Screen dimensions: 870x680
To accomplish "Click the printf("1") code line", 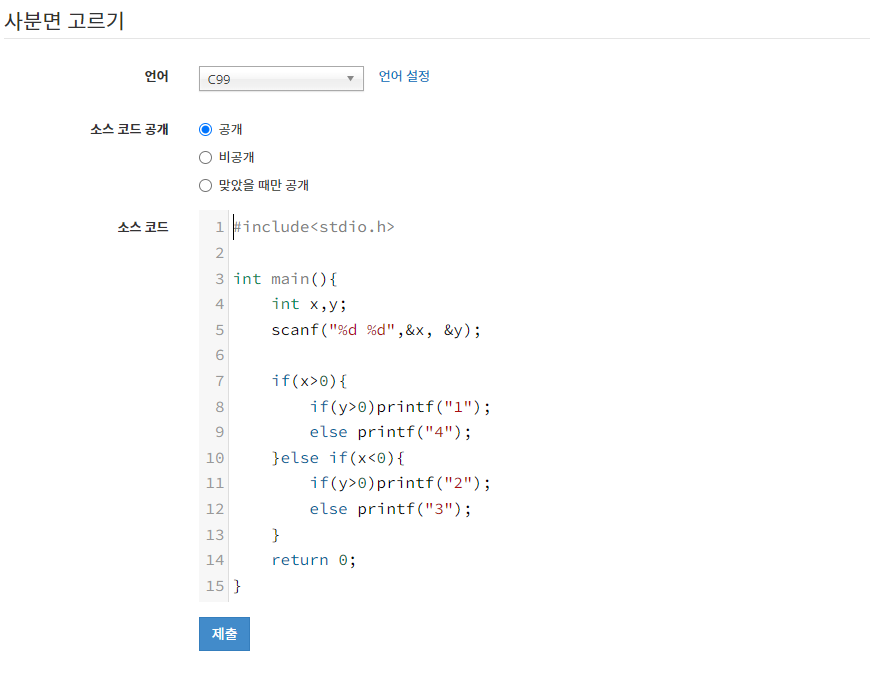I will (x=400, y=407).
